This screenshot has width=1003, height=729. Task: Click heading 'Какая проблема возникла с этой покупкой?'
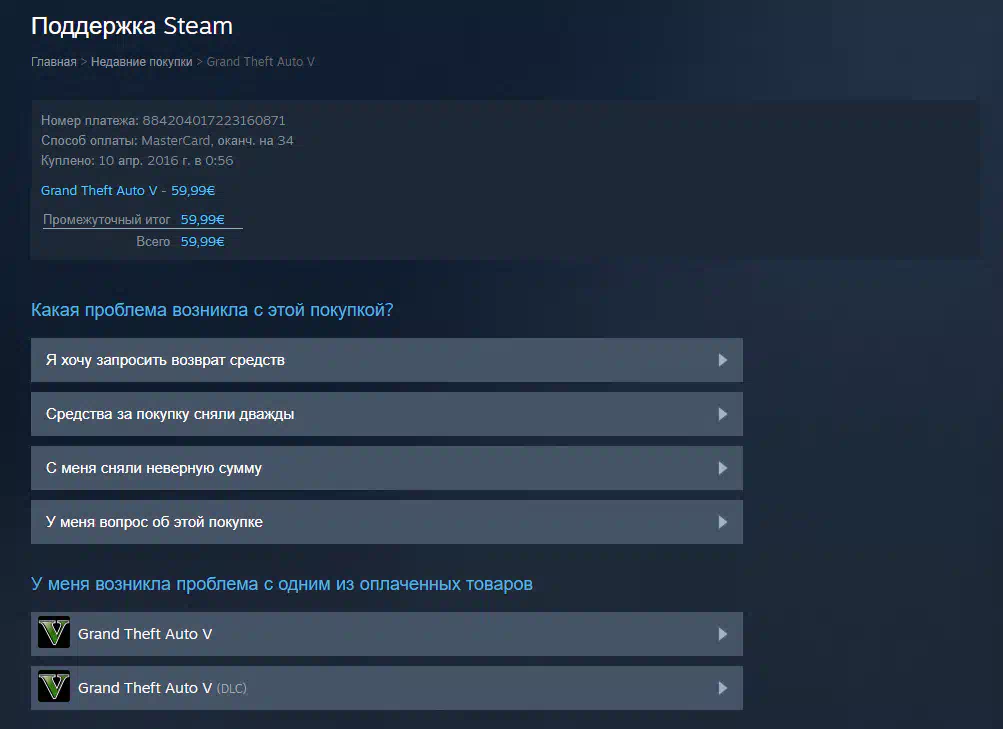(212, 310)
